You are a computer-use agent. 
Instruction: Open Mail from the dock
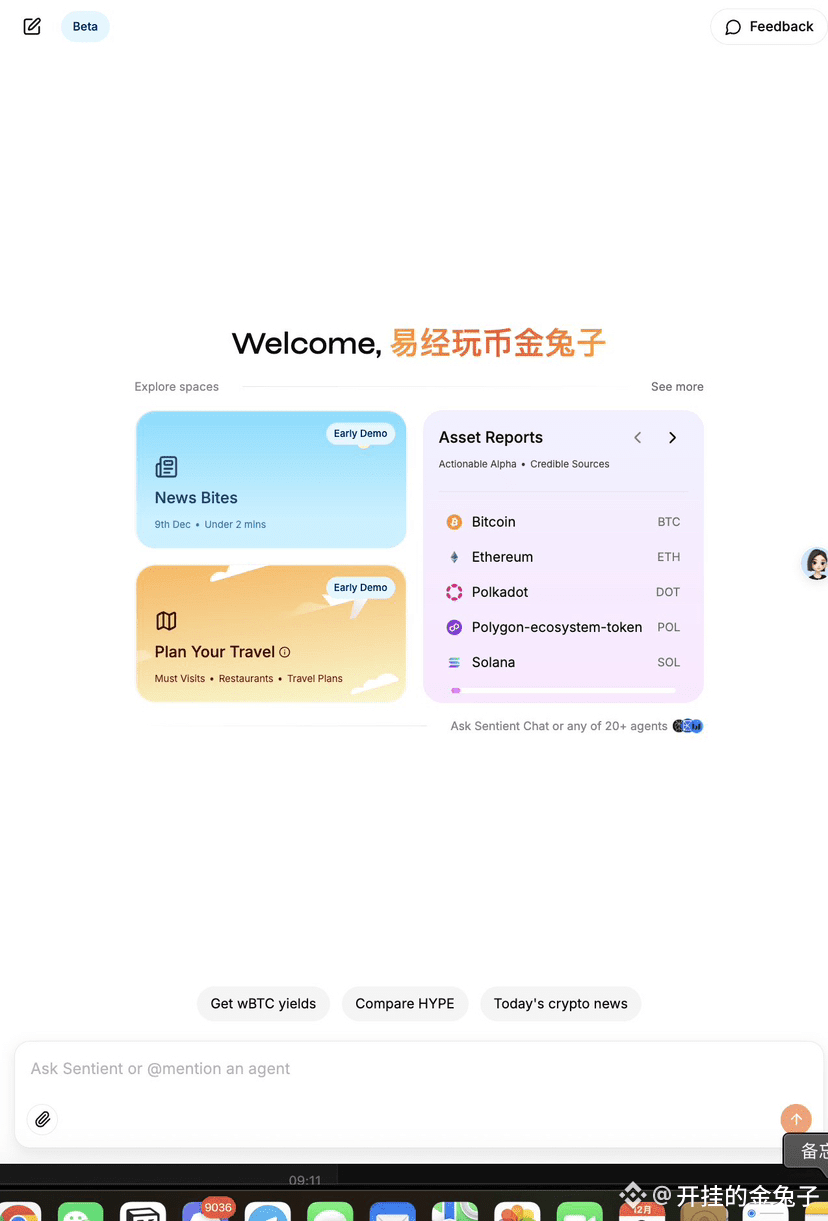tap(393, 1211)
